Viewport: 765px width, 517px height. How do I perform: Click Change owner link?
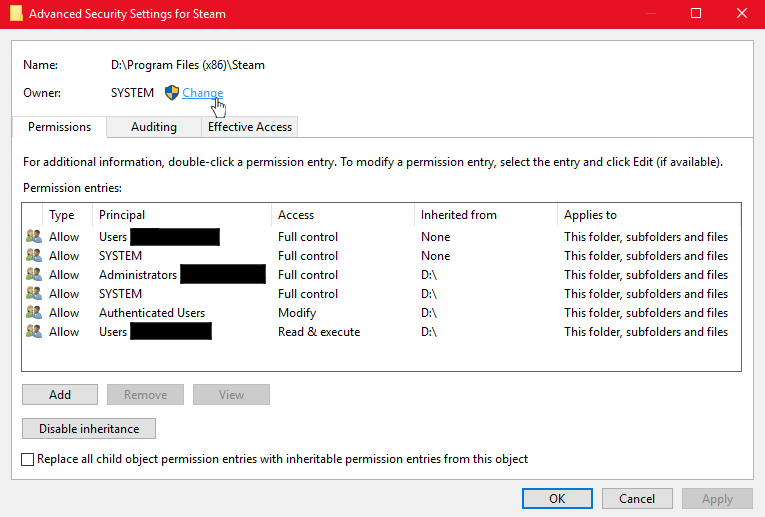tap(202, 93)
